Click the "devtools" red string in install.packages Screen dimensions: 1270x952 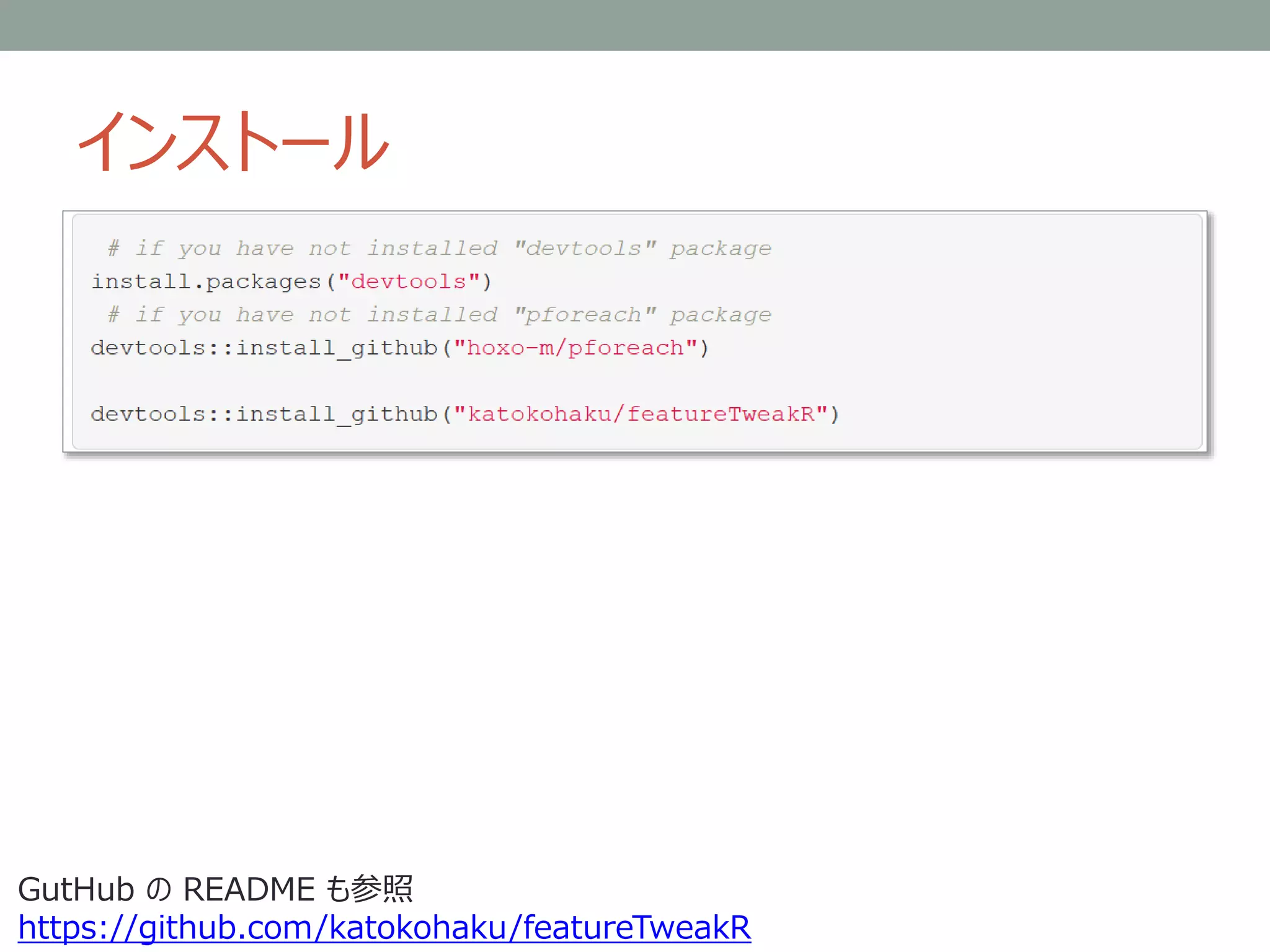click(409, 282)
